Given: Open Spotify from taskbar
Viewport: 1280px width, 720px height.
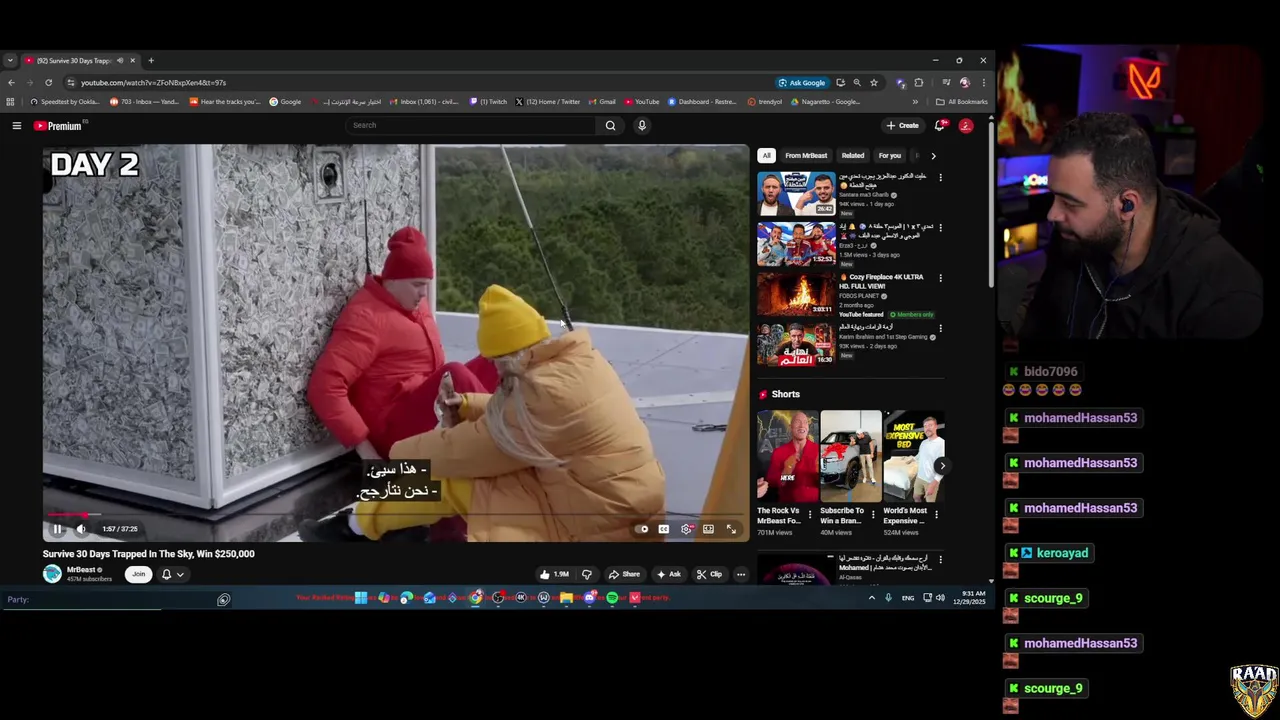Looking at the screenshot, I should [612, 598].
